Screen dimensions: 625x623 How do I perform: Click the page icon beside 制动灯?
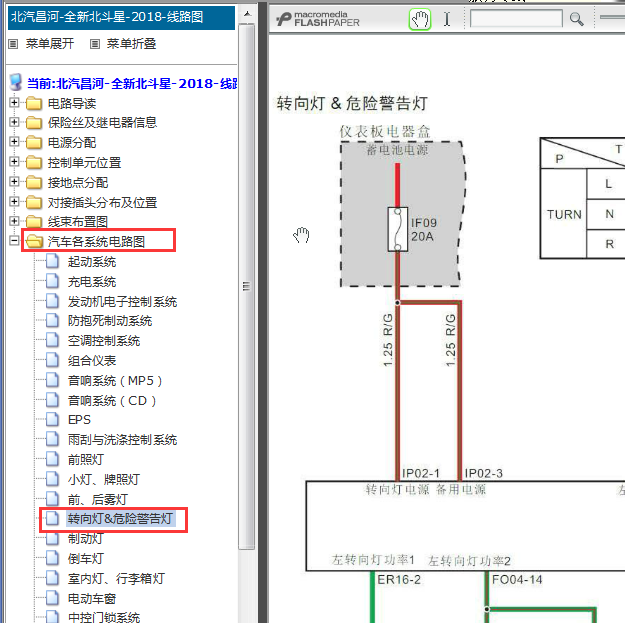pyautogui.click(x=52, y=538)
